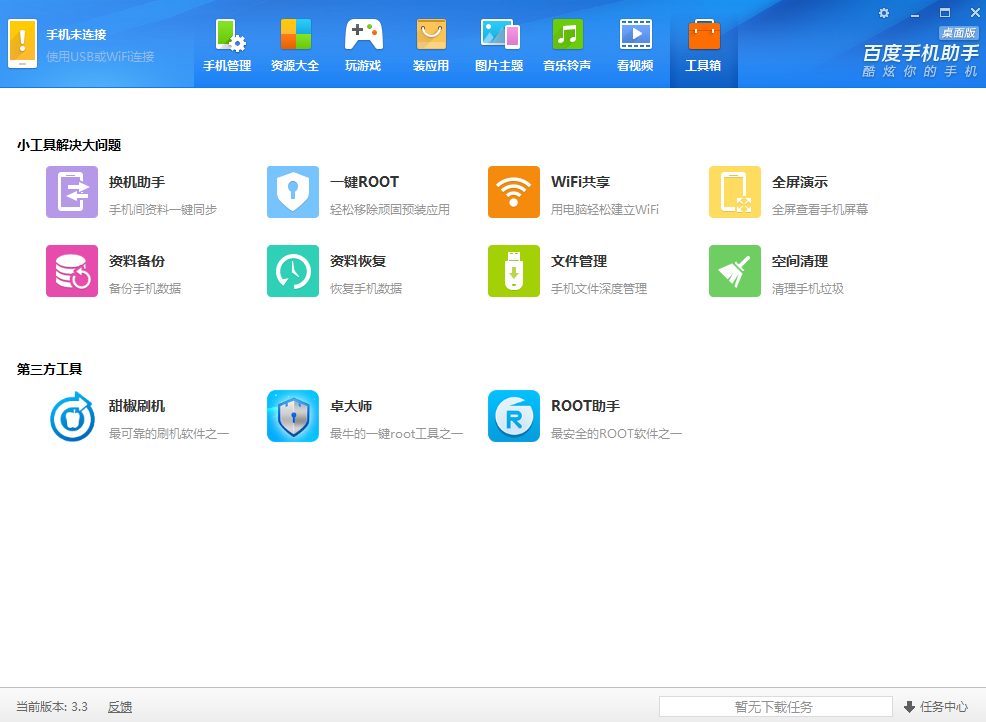Switch to the 图片主题 themes tab
The width and height of the screenshot is (986, 722).
click(x=499, y=44)
